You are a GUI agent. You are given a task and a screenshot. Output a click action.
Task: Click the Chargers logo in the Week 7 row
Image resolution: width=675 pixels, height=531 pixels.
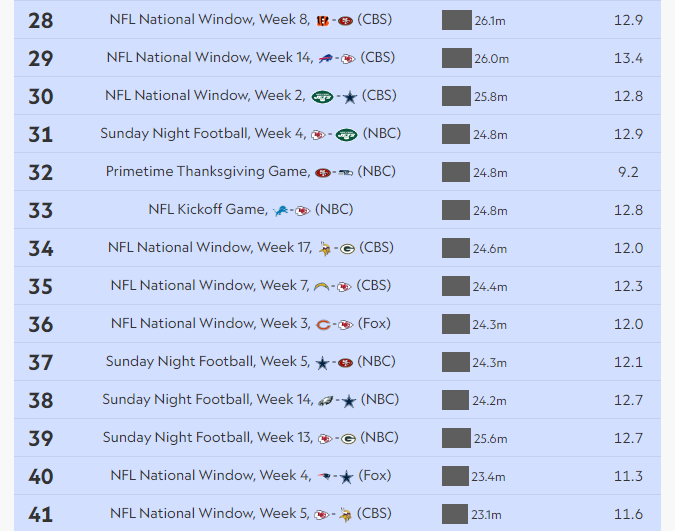click(322, 287)
